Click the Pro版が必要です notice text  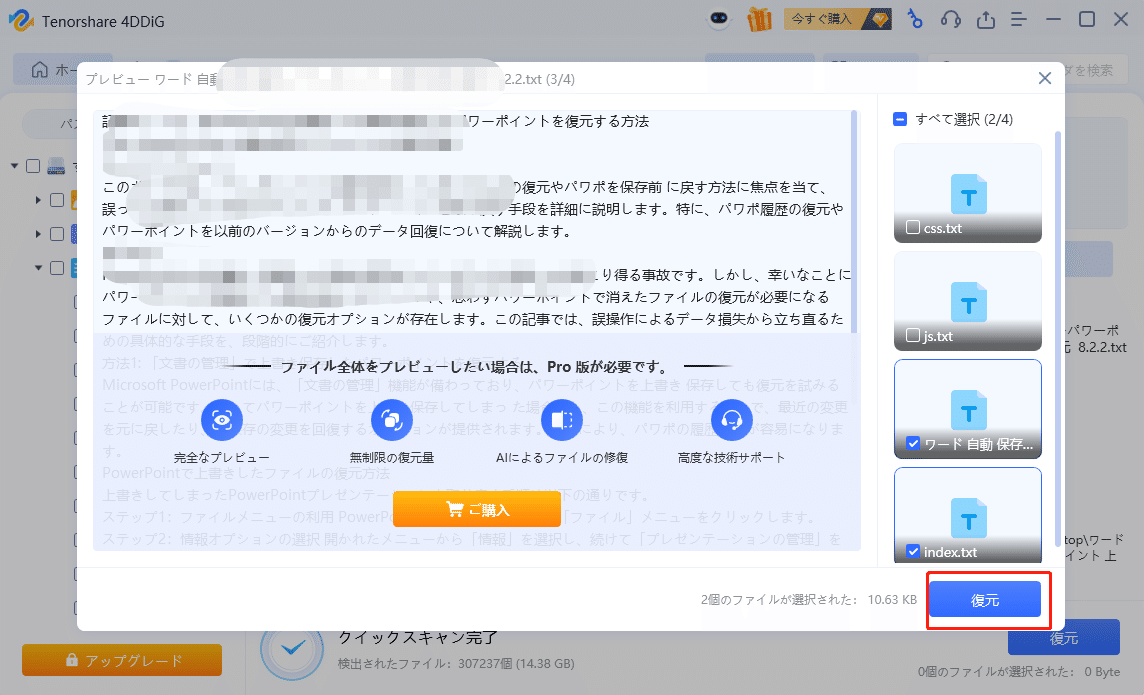click(477, 366)
